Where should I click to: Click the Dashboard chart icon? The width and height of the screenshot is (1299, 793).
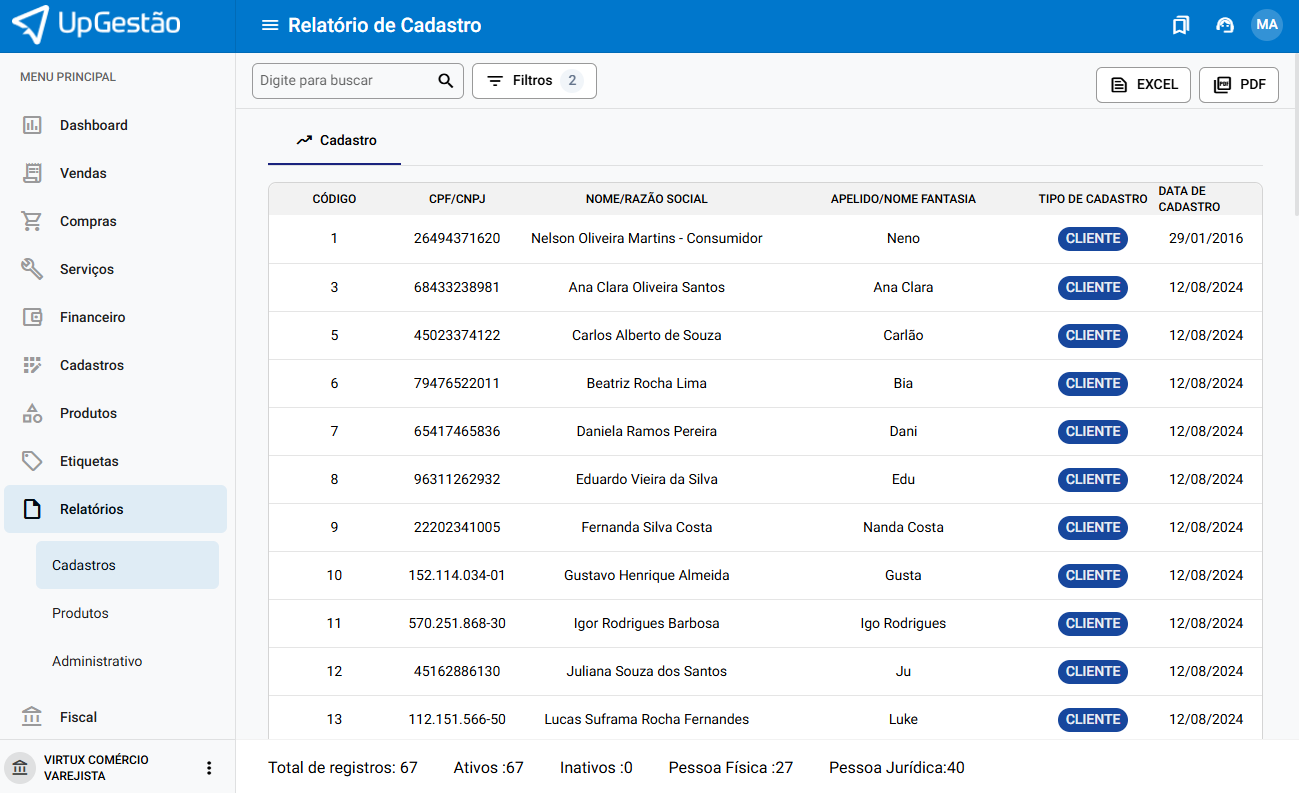click(x=32, y=125)
